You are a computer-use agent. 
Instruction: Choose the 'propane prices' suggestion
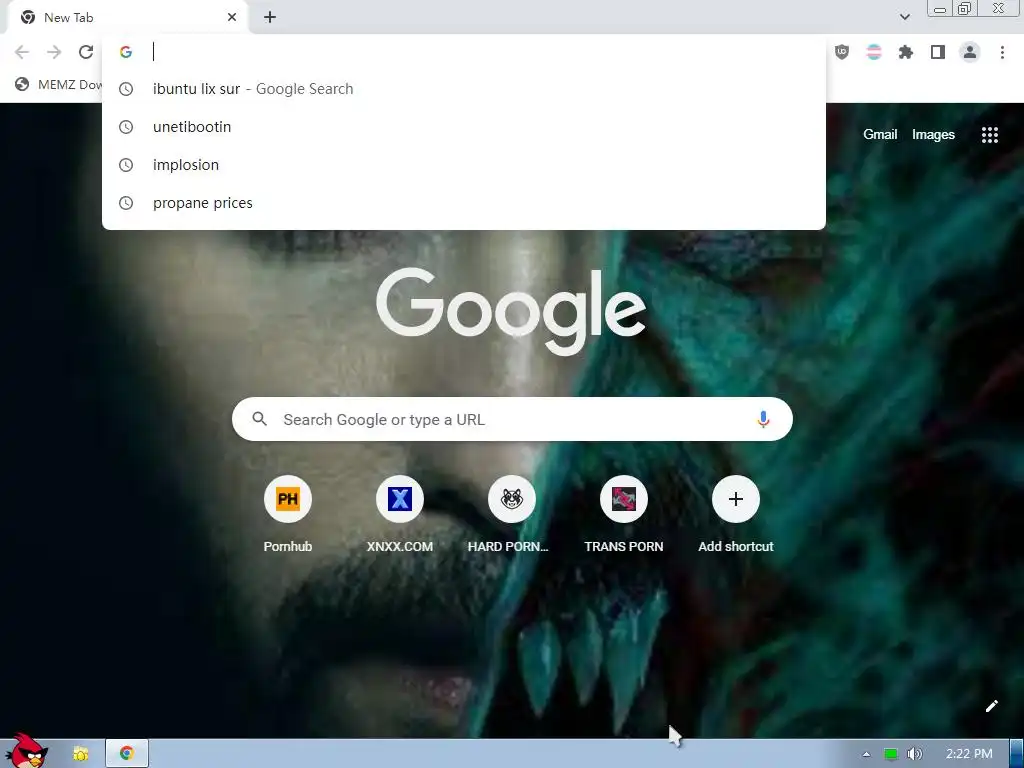tap(464, 202)
